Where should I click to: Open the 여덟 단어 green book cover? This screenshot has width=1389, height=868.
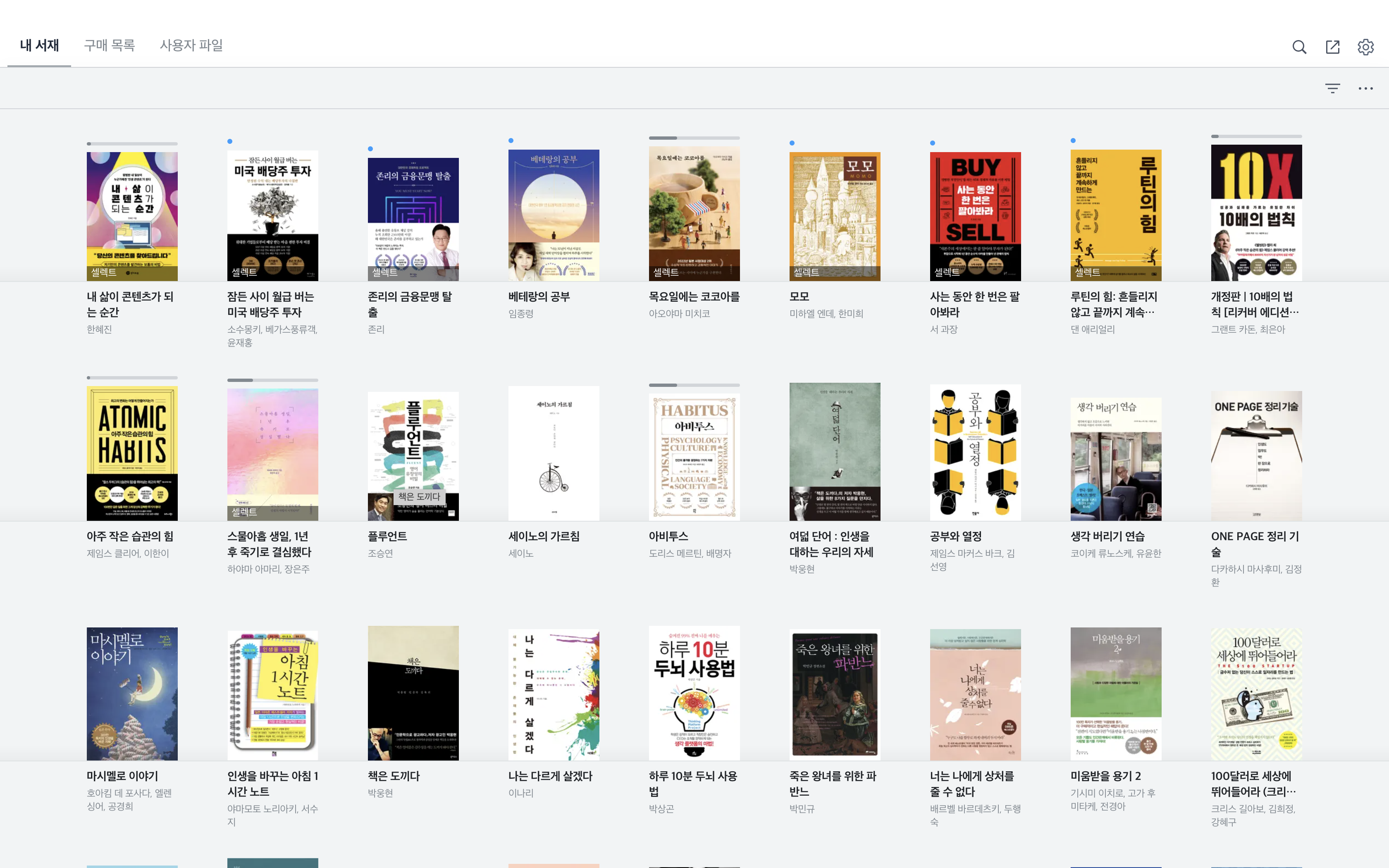835,452
